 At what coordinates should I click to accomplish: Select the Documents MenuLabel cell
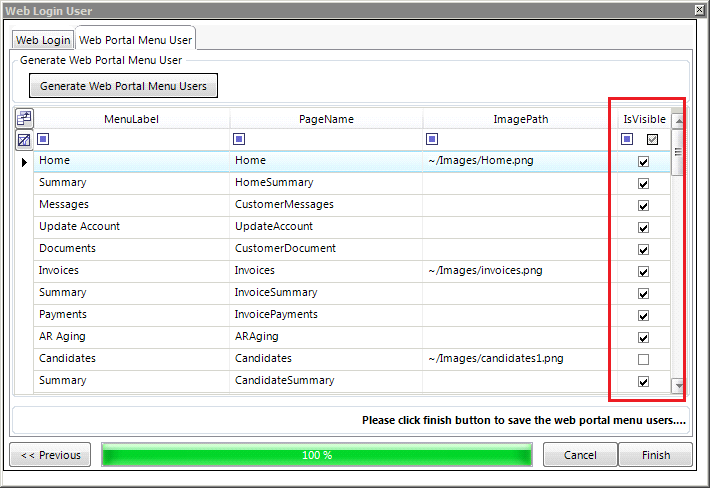(x=131, y=249)
